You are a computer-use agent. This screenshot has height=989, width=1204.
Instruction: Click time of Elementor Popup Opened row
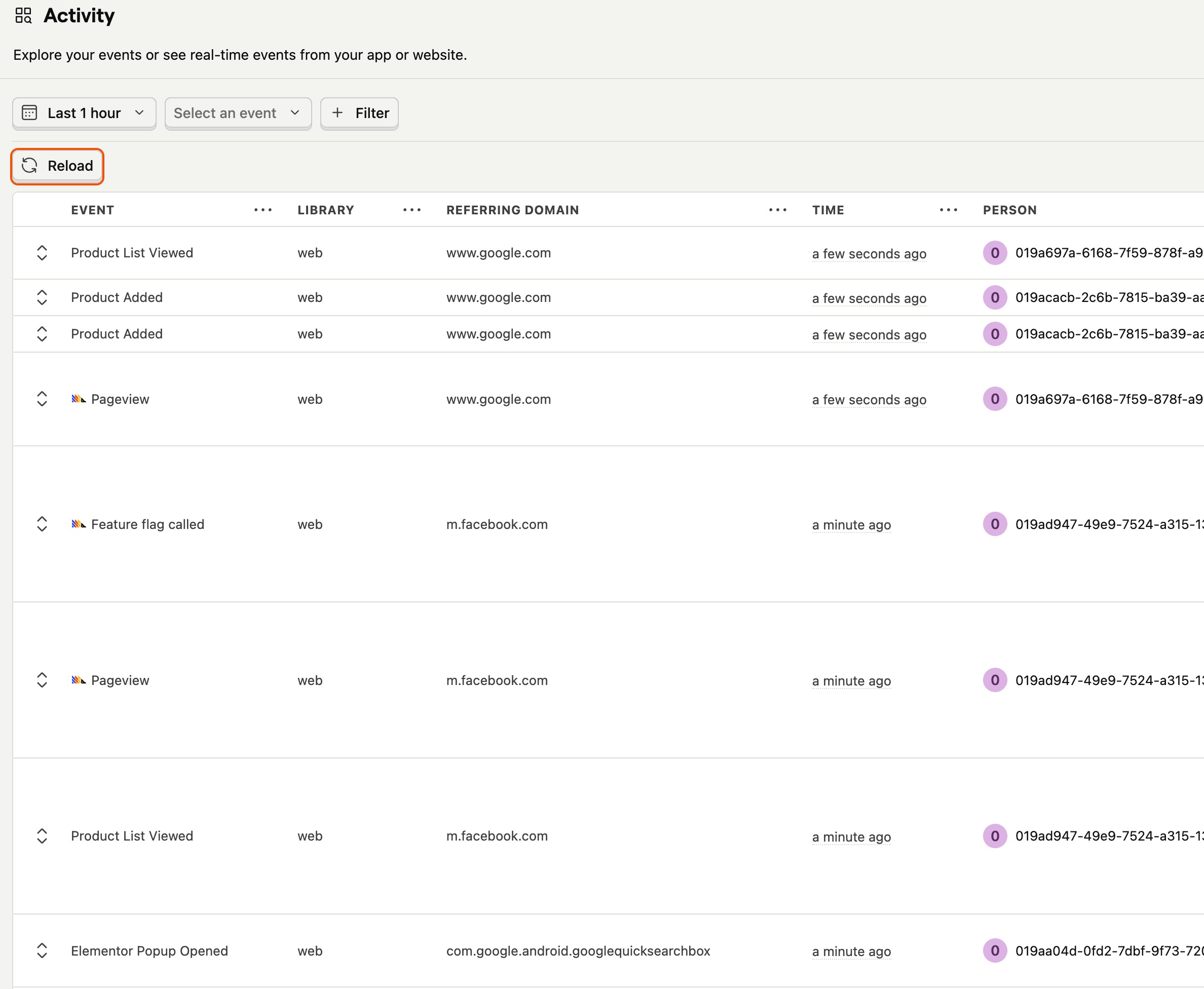851,952
